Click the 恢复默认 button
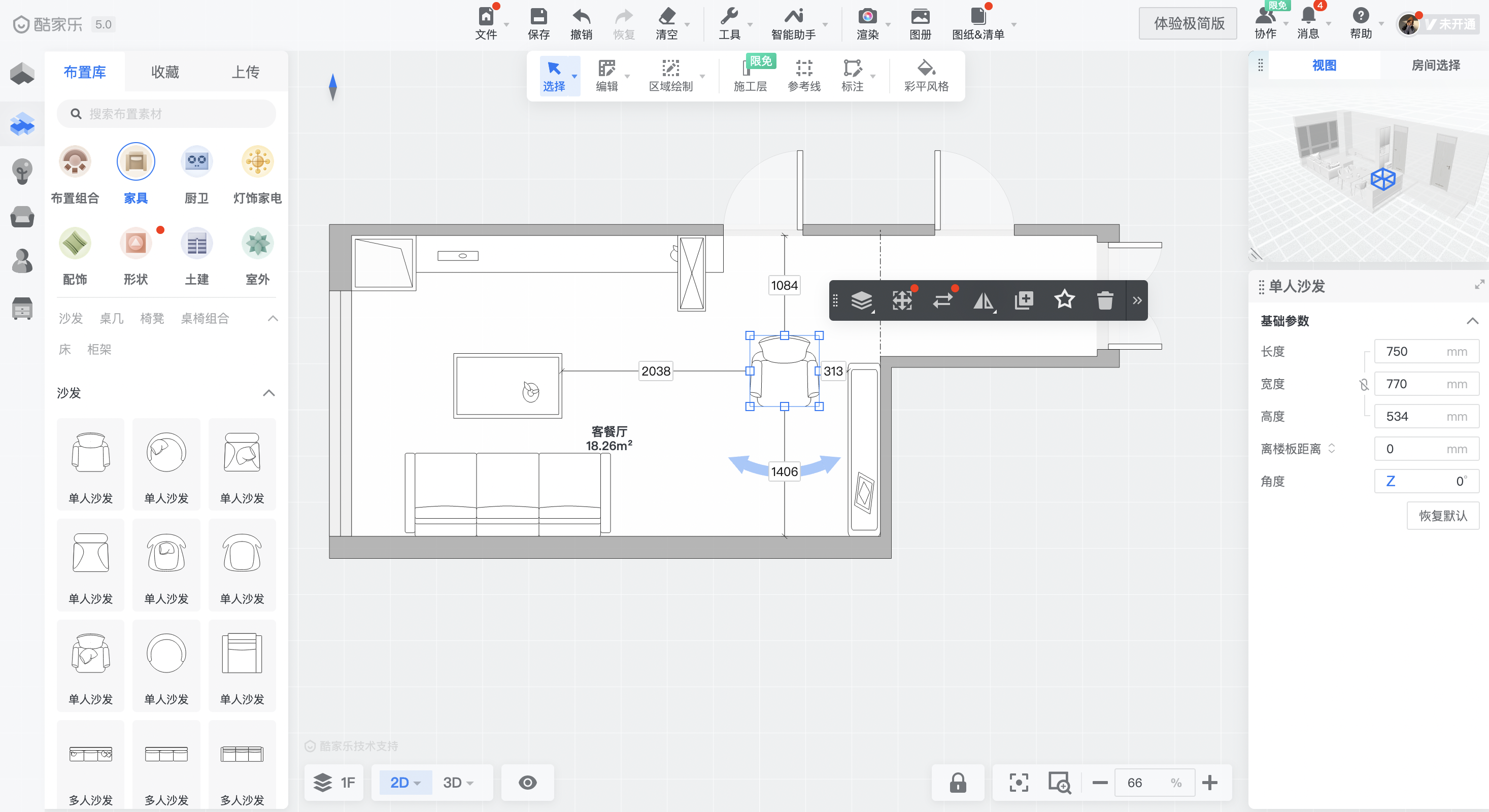The image size is (1489, 812). pyautogui.click(x=1443, y=516)
